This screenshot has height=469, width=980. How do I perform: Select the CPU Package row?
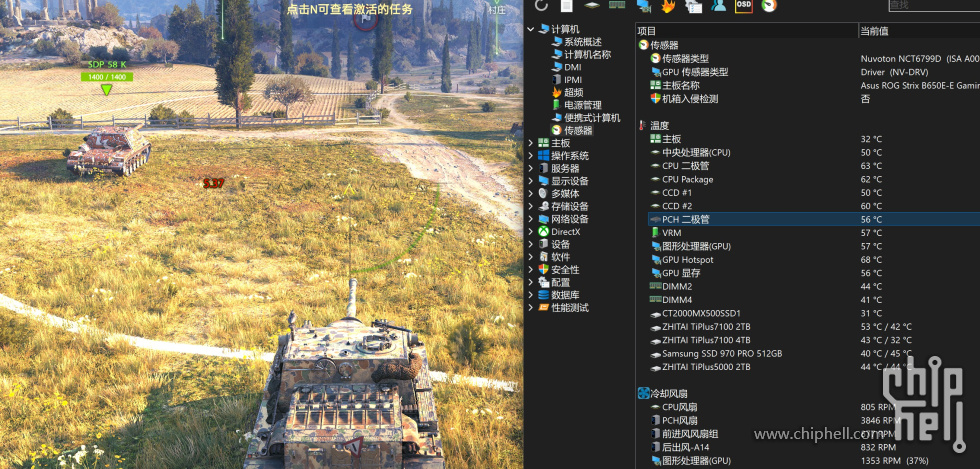814,179
